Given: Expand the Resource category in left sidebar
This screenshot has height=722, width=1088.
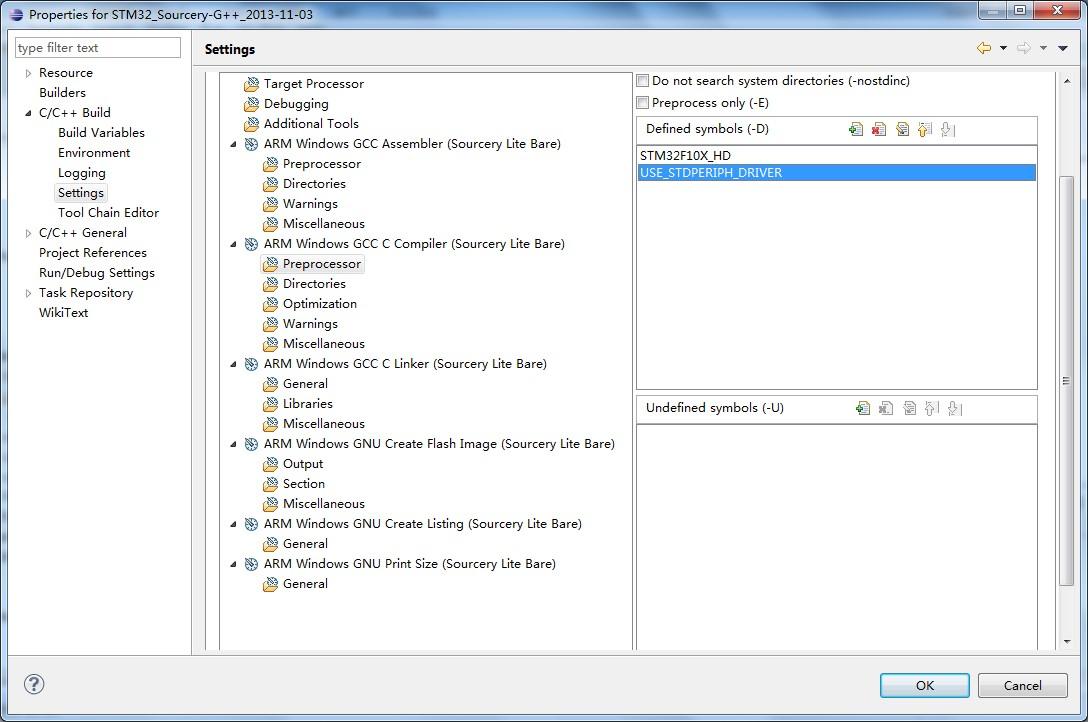Looking at the screenshot, I should pos(27,72).
